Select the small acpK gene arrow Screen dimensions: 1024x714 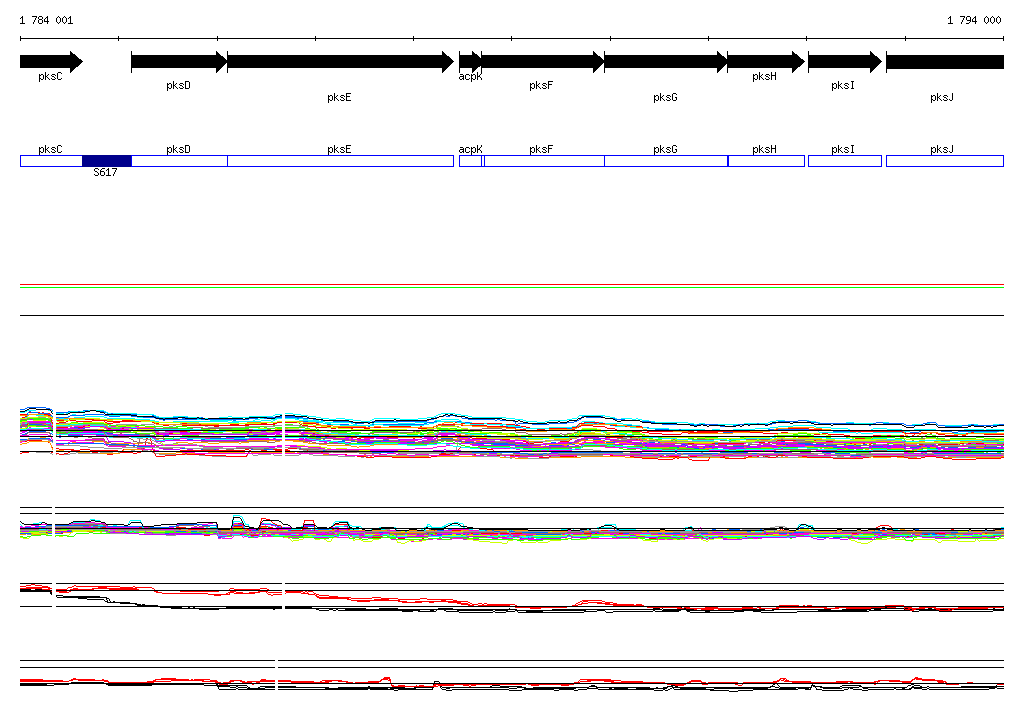470,62
